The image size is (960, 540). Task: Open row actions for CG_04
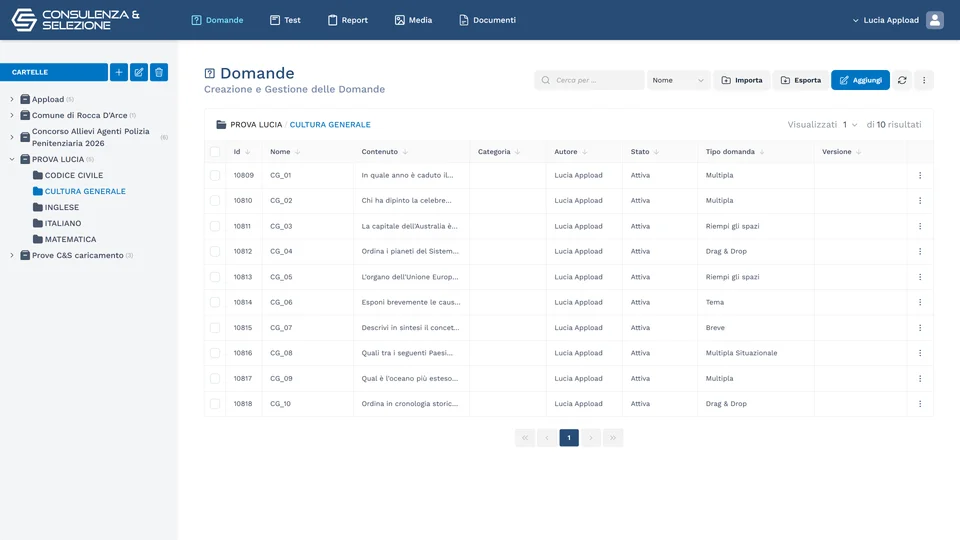tap(920, 251)
